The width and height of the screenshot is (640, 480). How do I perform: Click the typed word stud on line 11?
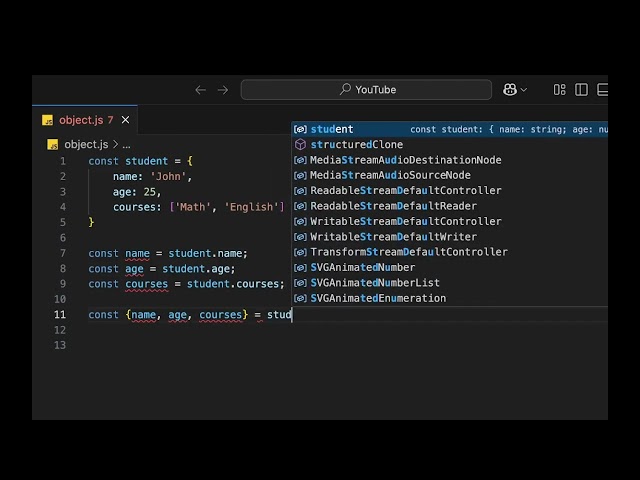click(x=279, y=315)
